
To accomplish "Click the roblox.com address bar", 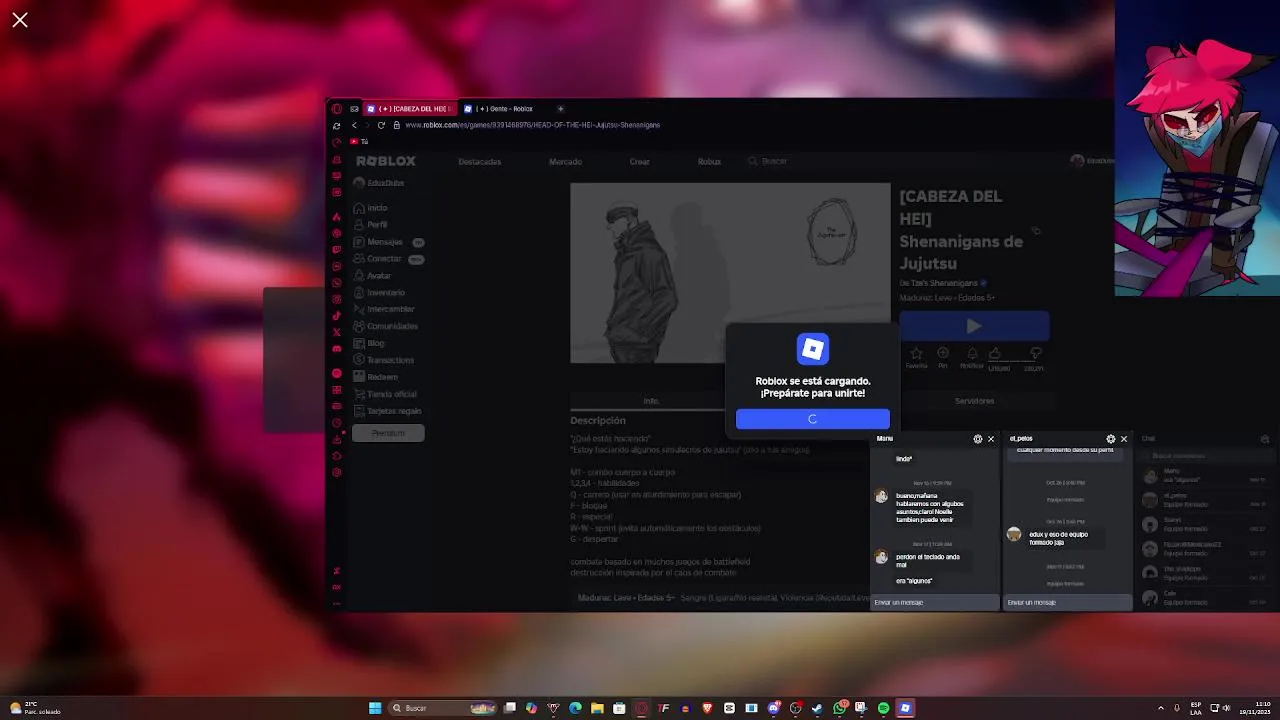I will pyautogui.click(x=532, y=125).
